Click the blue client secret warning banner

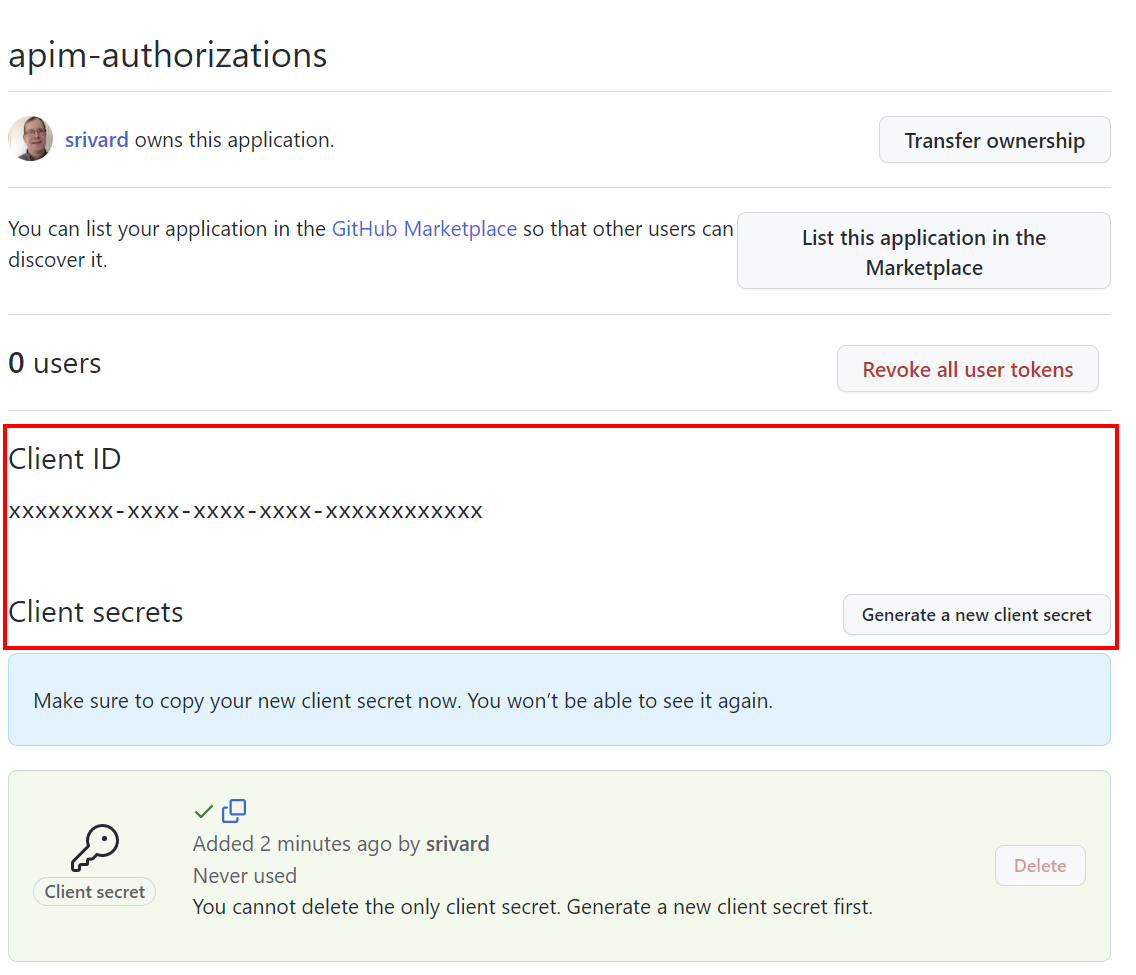pos(560,700)
